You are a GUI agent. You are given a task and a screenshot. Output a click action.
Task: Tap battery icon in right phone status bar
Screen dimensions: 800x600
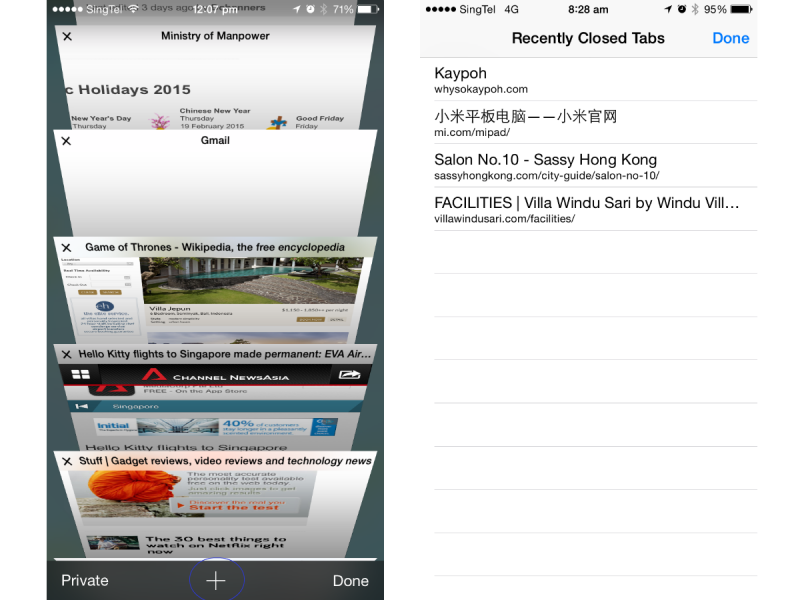coord(742,9)
